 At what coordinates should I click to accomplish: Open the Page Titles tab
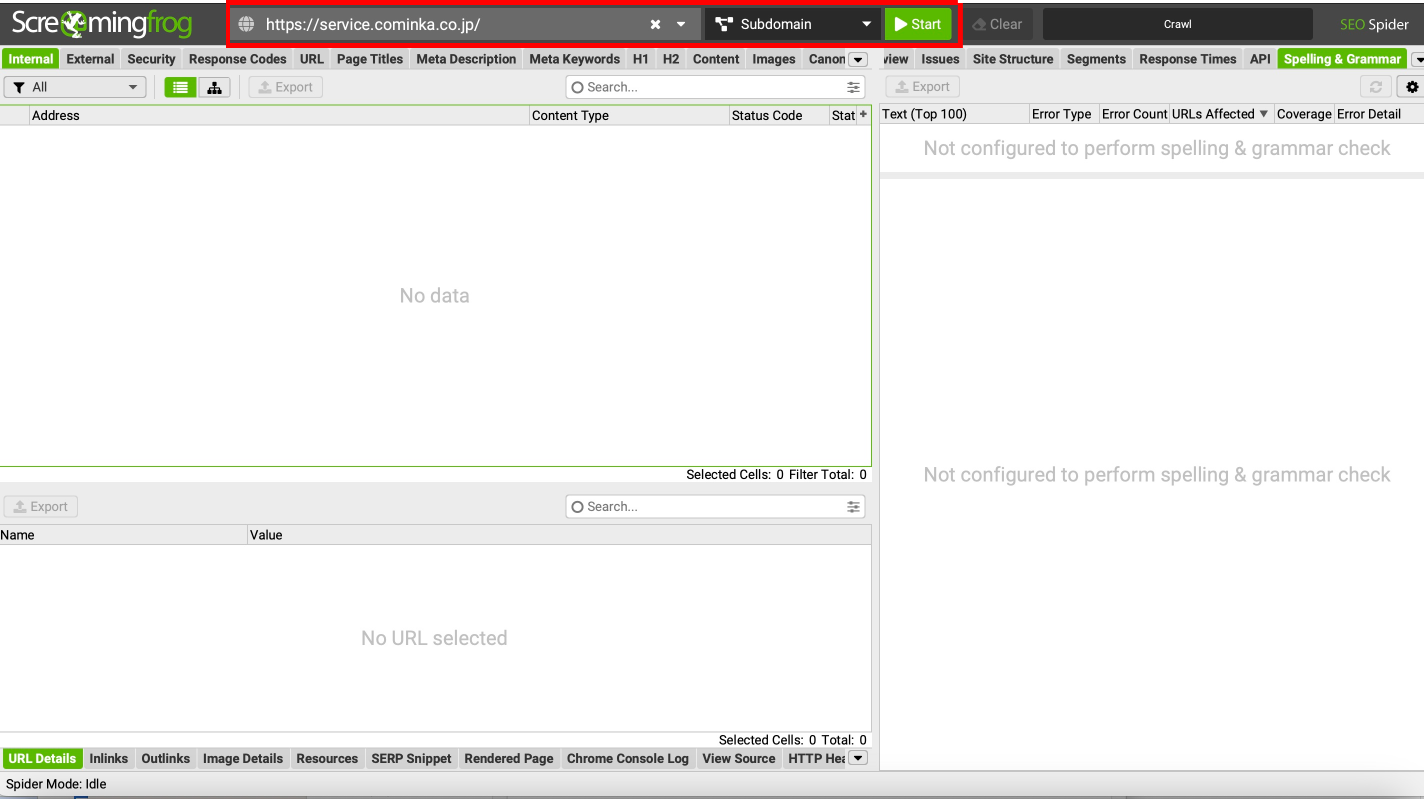click(x=369, y=59)
